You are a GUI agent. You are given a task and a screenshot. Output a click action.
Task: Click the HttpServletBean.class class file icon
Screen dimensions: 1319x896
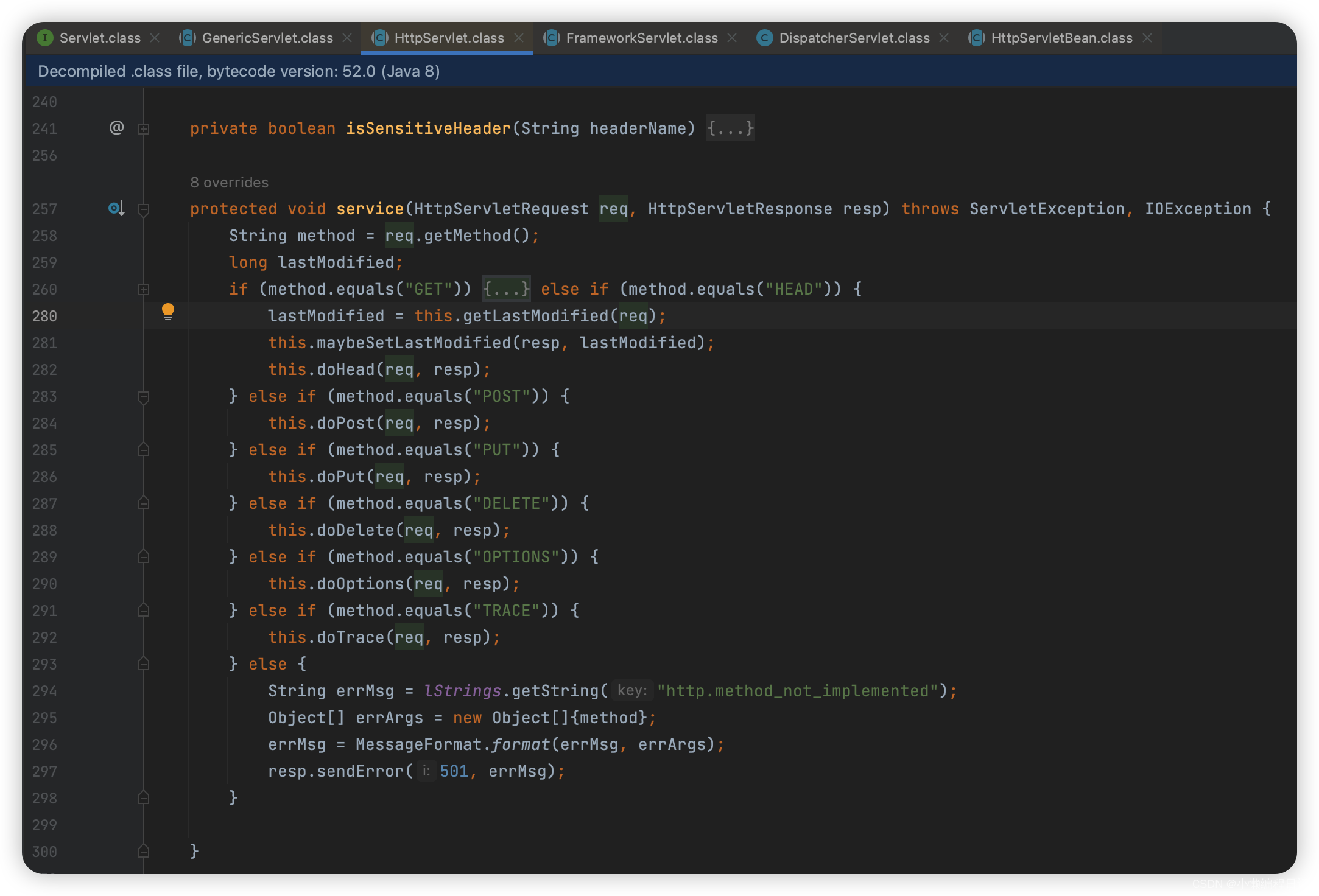976,38
